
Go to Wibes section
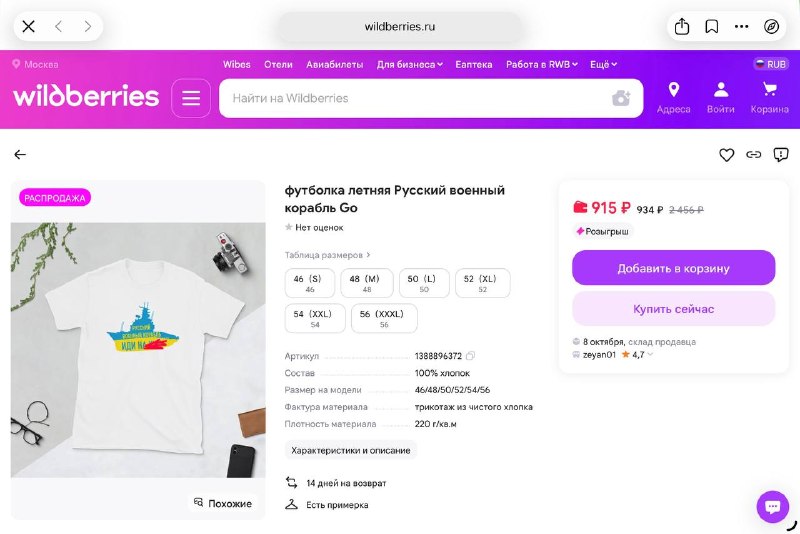pyautogui.click(x=237, y=64)
